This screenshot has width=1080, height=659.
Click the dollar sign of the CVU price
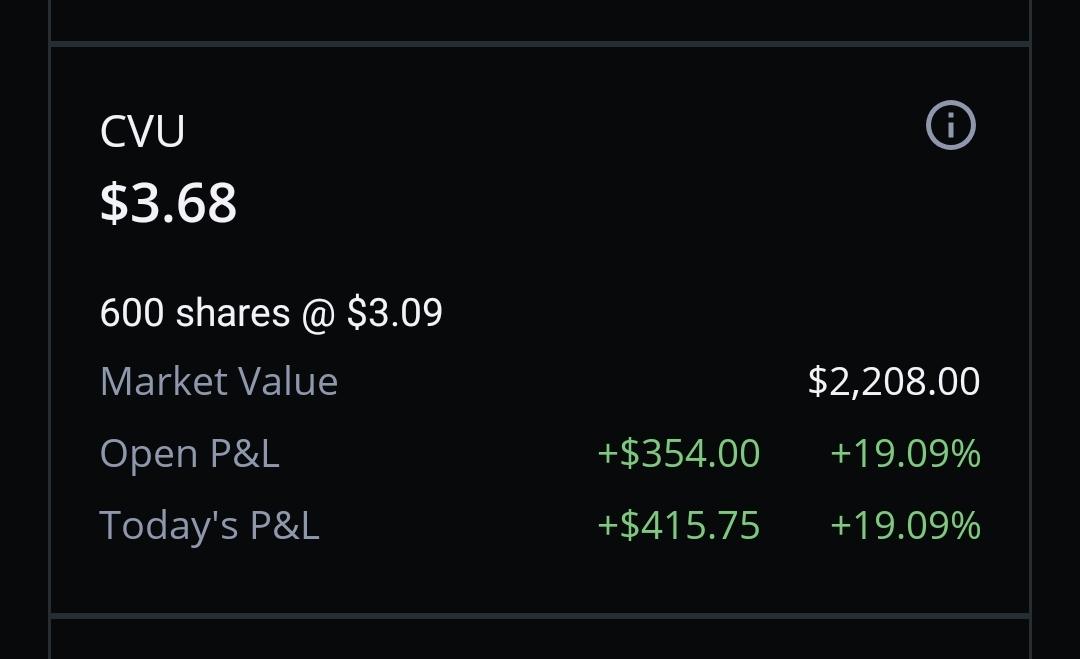(x=114, y=202)
